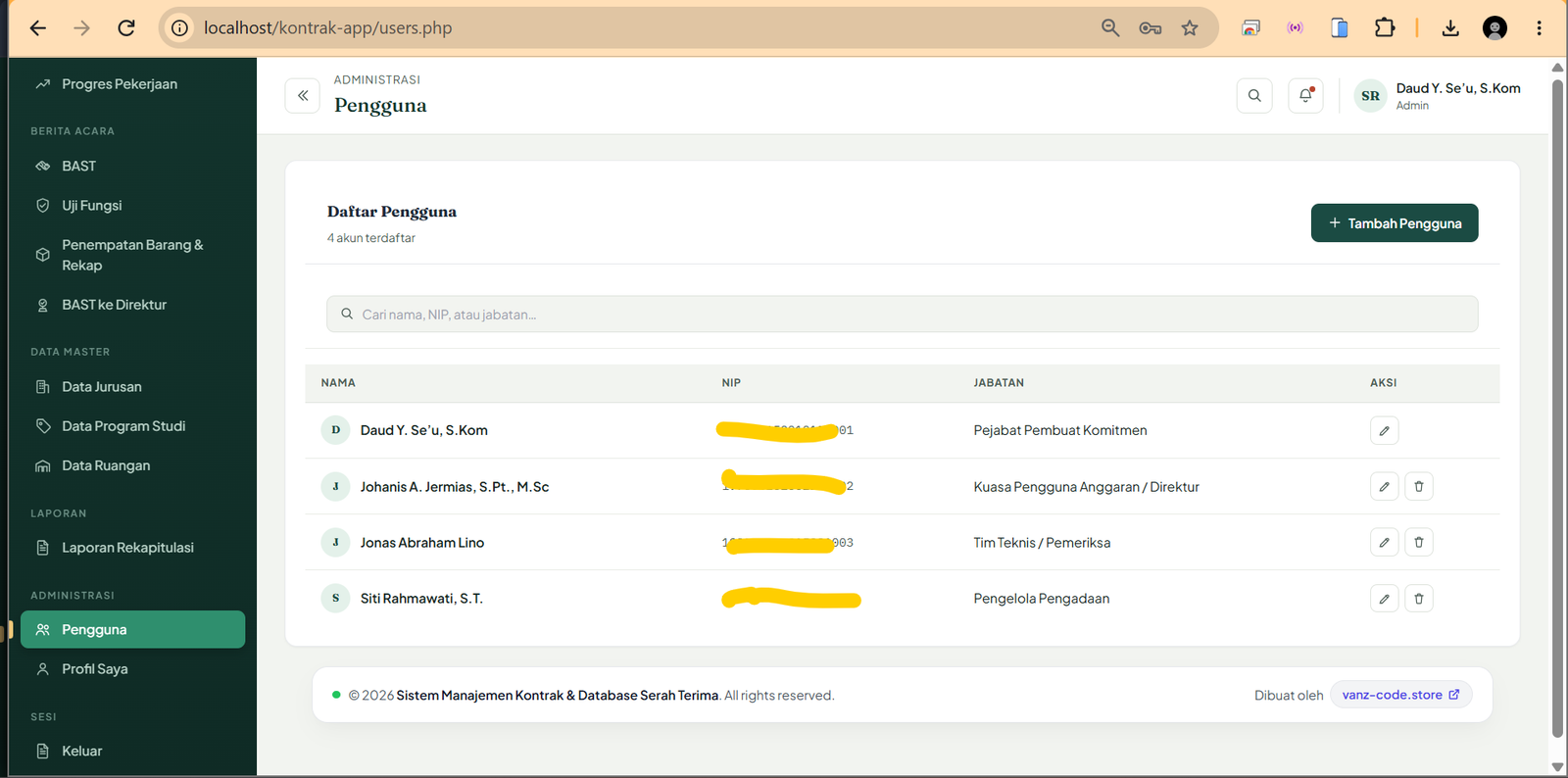
Task: Open Chrome three-dot menu
Action: point(1539,27)
